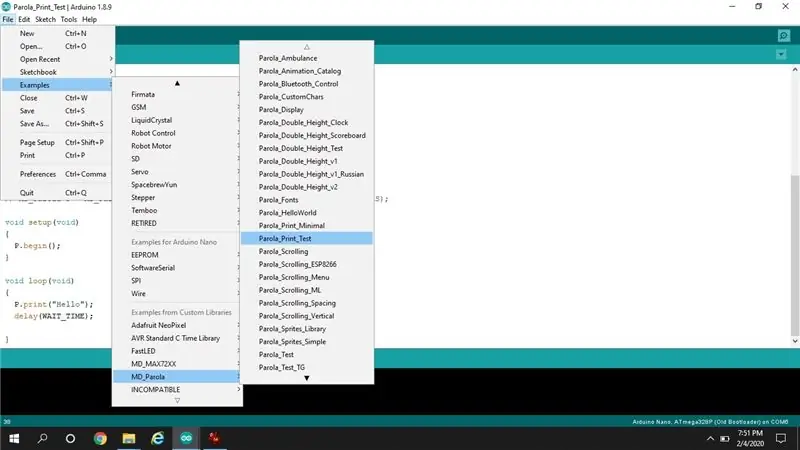The image size is (800, 450).
Task: Select the Examples menu entry
Action: 58,85
